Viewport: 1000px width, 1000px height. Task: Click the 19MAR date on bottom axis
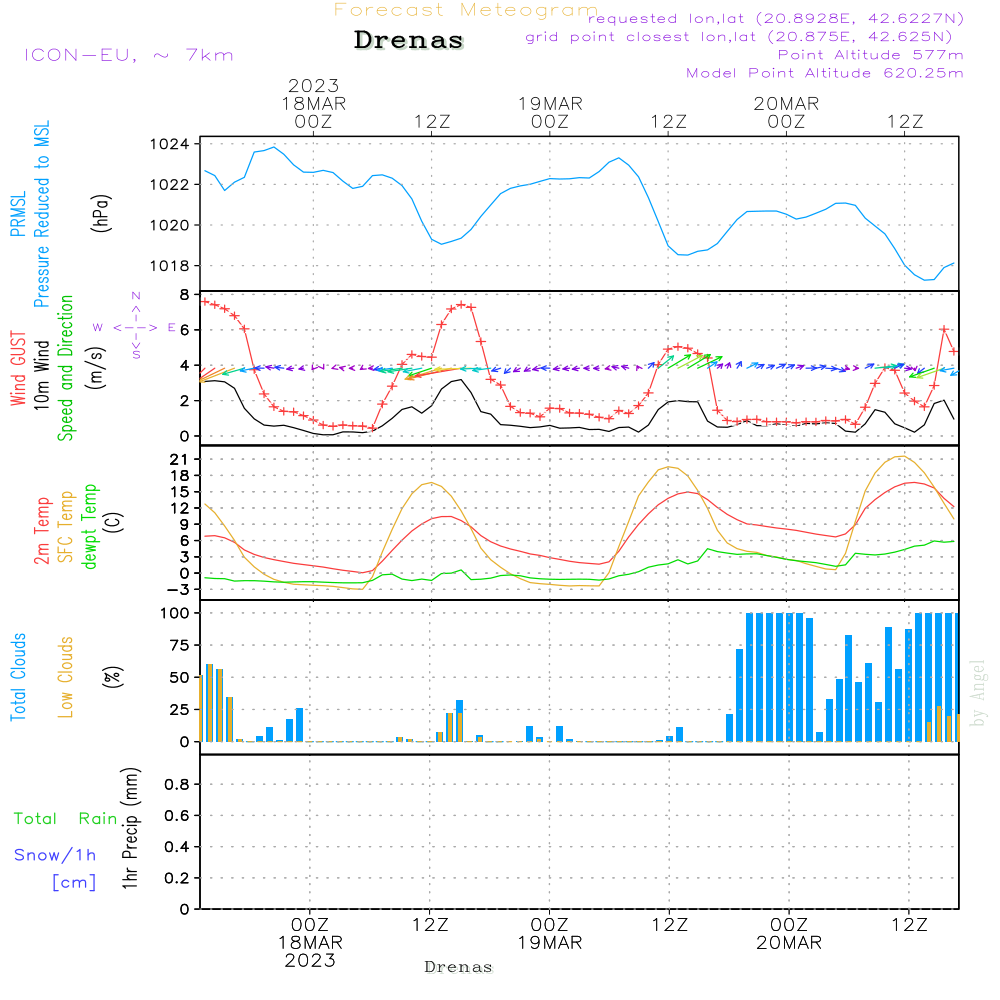click(x=549, y=943)
